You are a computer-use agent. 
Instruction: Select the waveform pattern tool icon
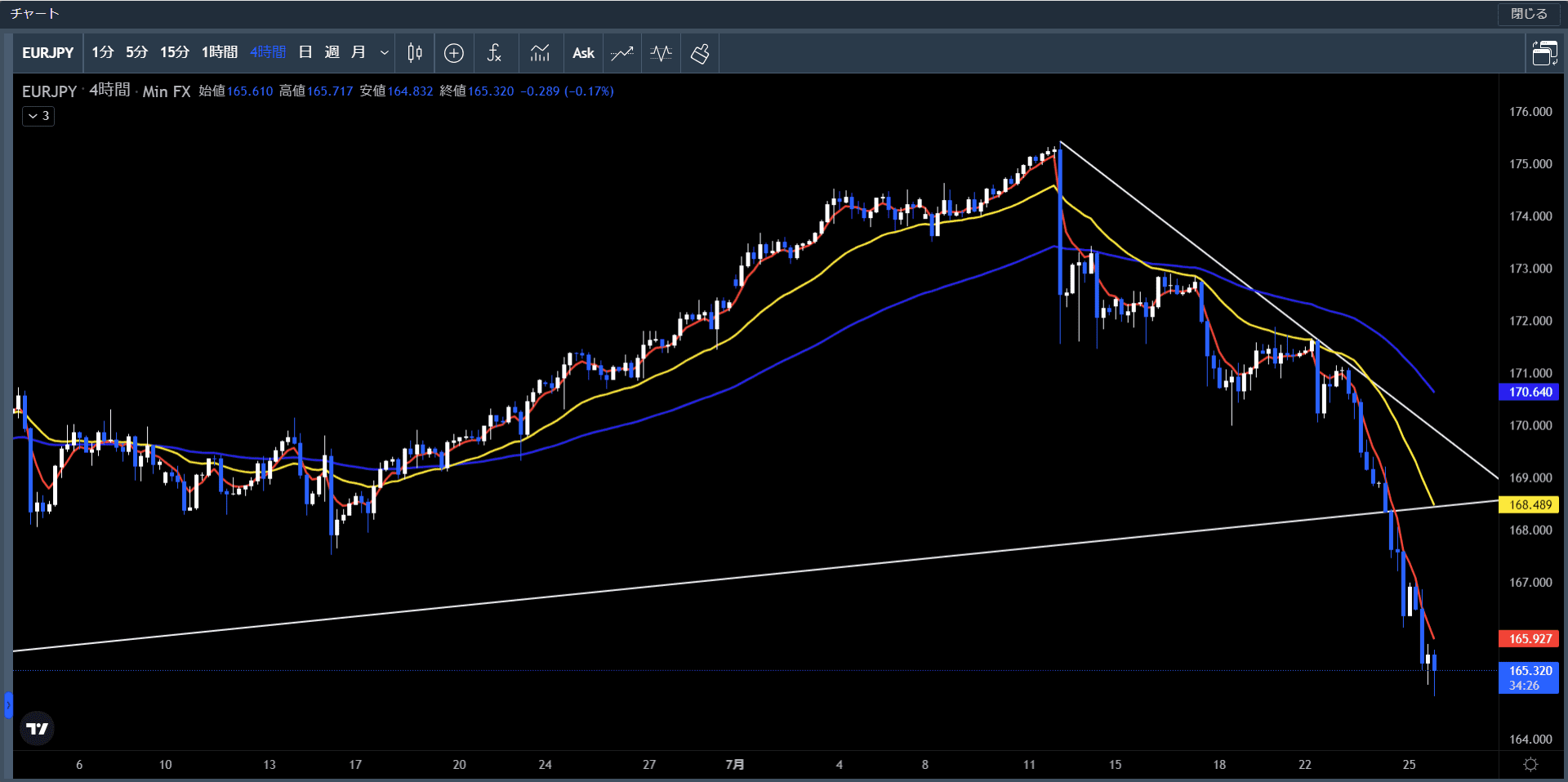[x=661, y=53]
